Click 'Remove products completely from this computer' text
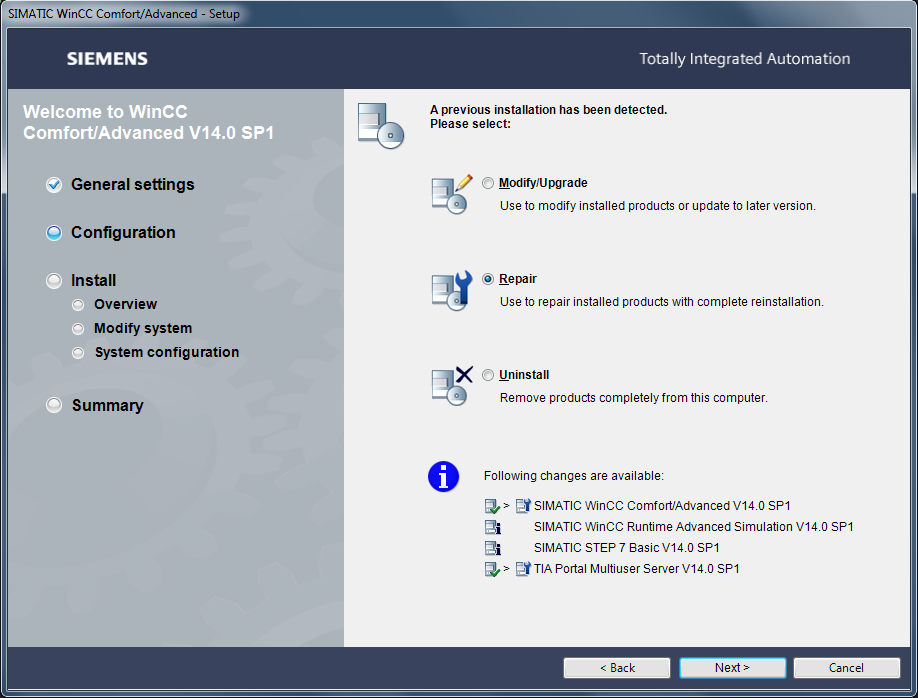 tap(633, 398)
